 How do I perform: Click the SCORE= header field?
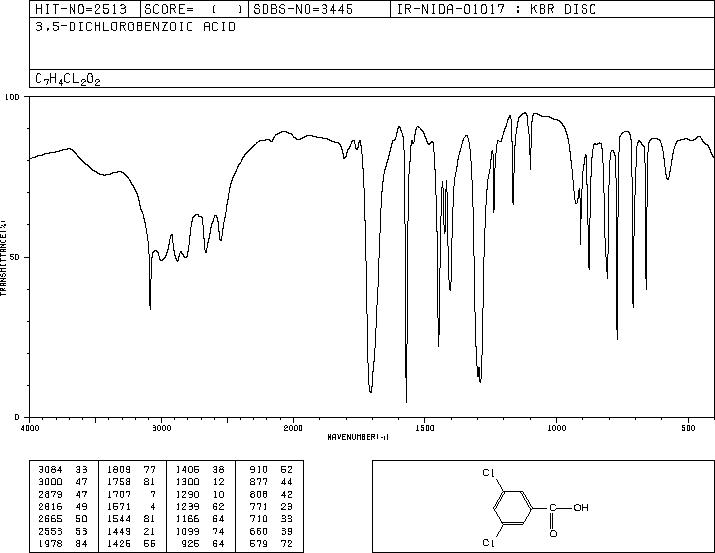tap(193, 9)
